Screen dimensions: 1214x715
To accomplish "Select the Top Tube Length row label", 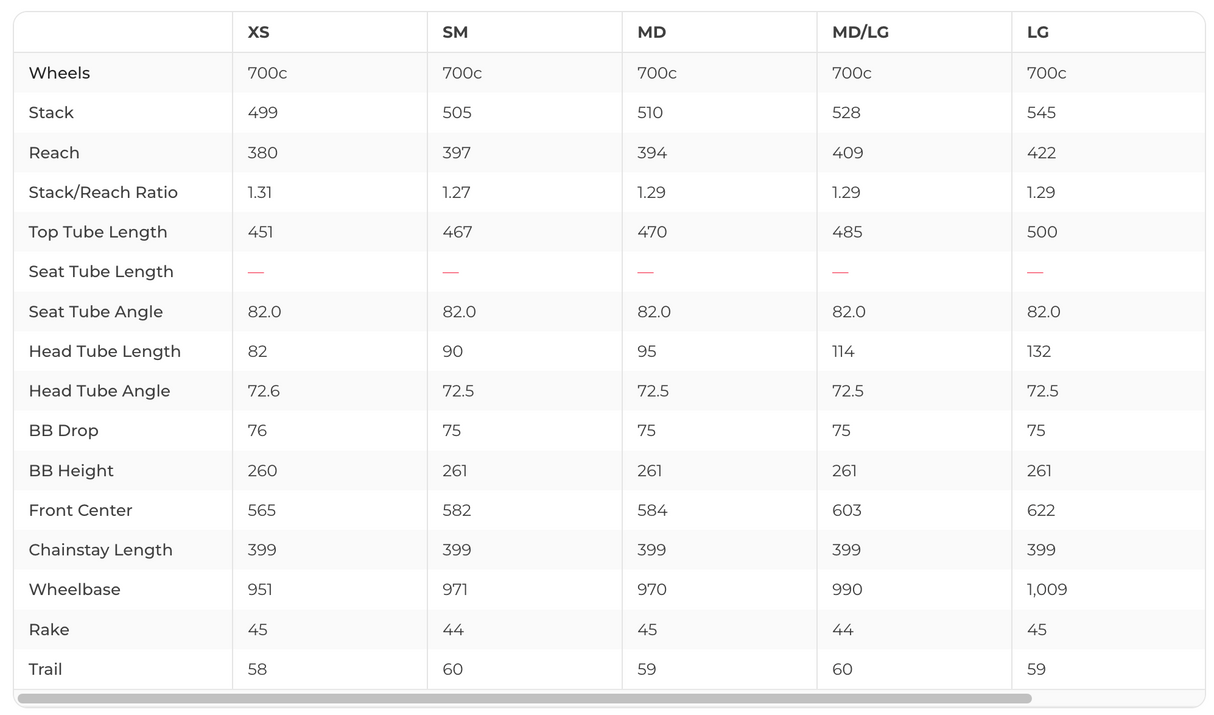I will click(98, 232).
